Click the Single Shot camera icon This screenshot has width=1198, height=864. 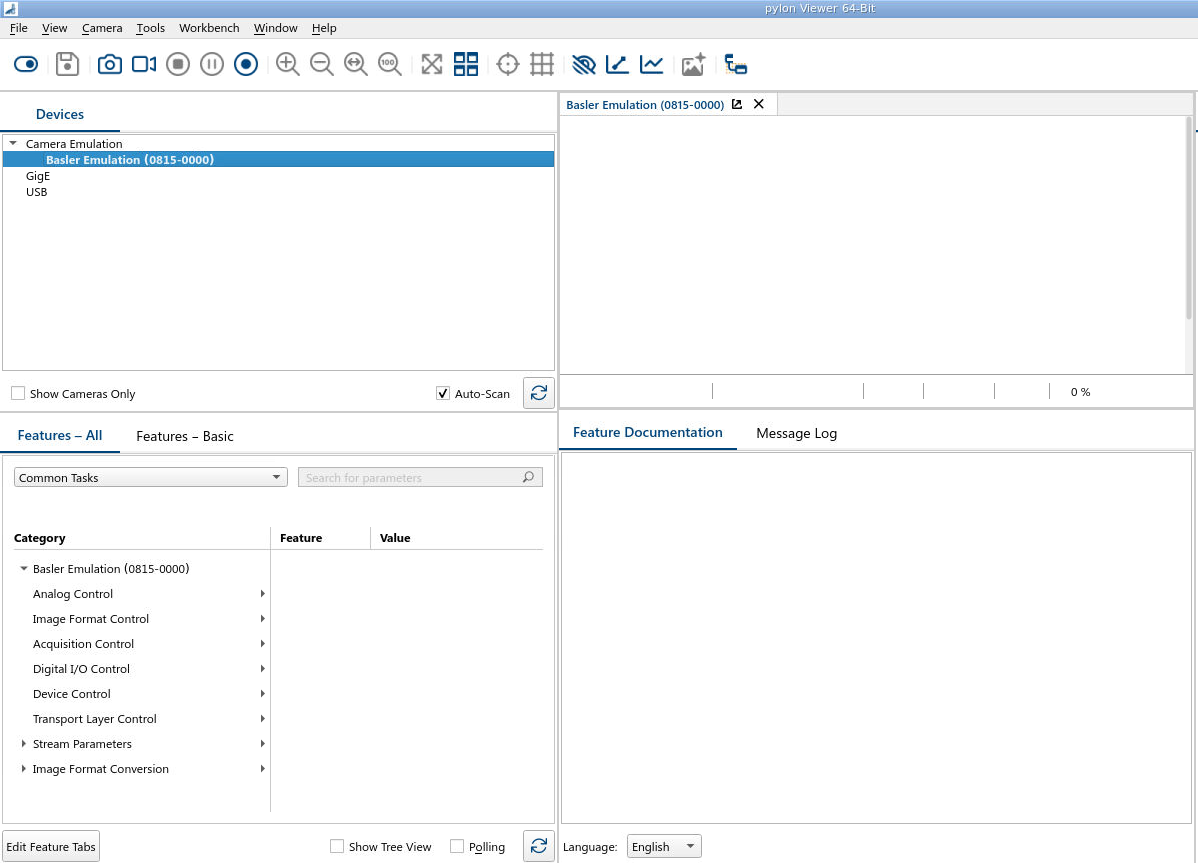click(109, 64)
